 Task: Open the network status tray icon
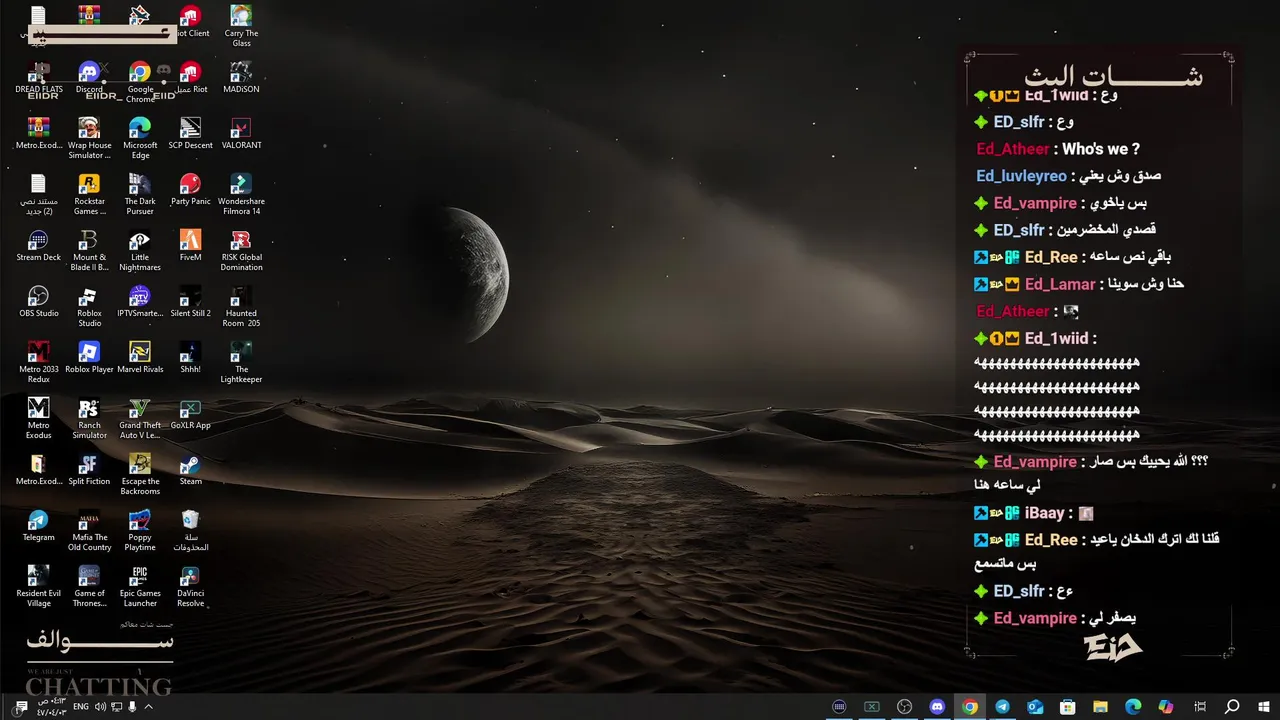[116, 707]
